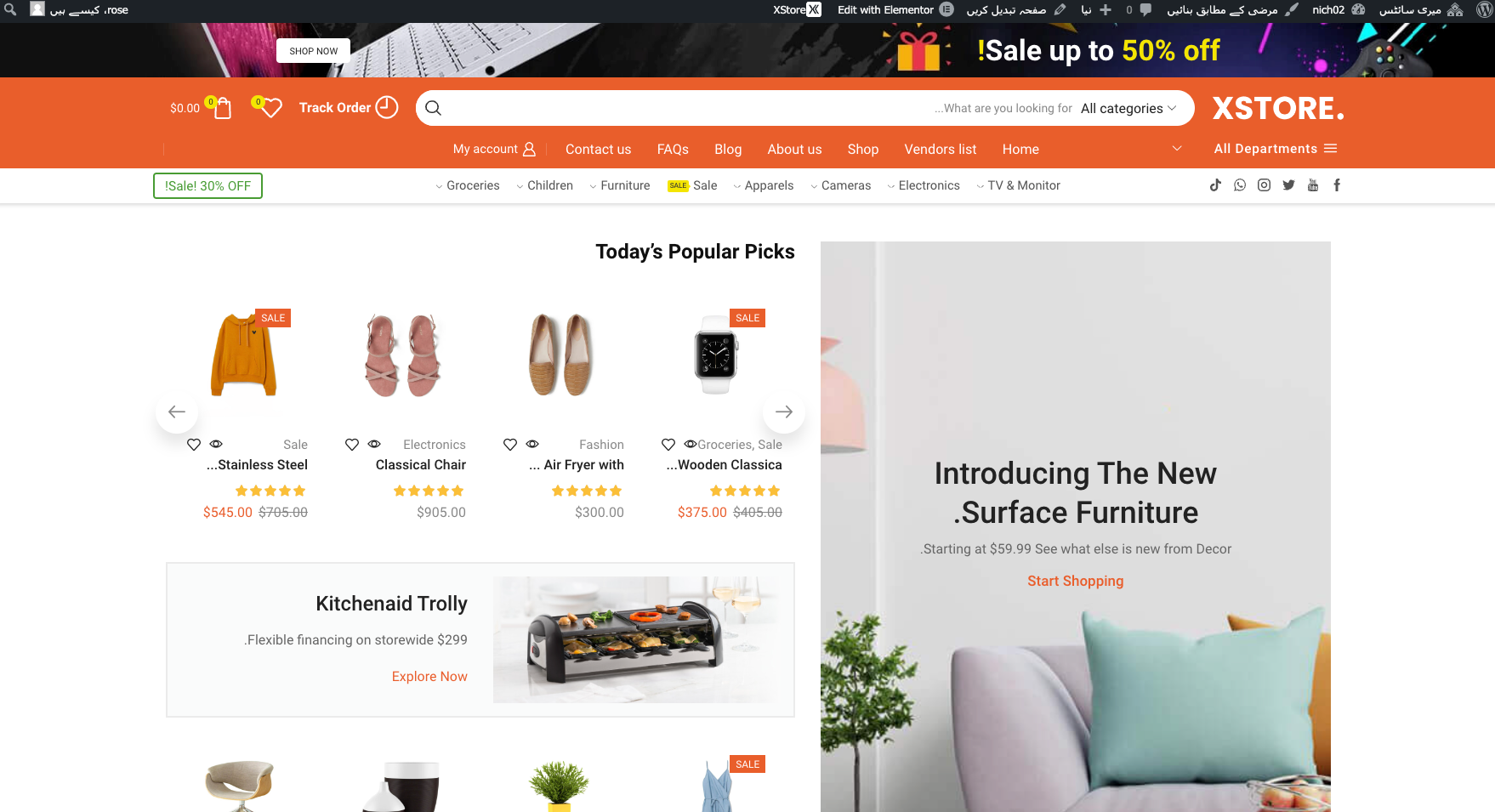This screenshot has height=812, width=1495.
Task: Expand the All categories dropdown
Action: point(1128,108)
